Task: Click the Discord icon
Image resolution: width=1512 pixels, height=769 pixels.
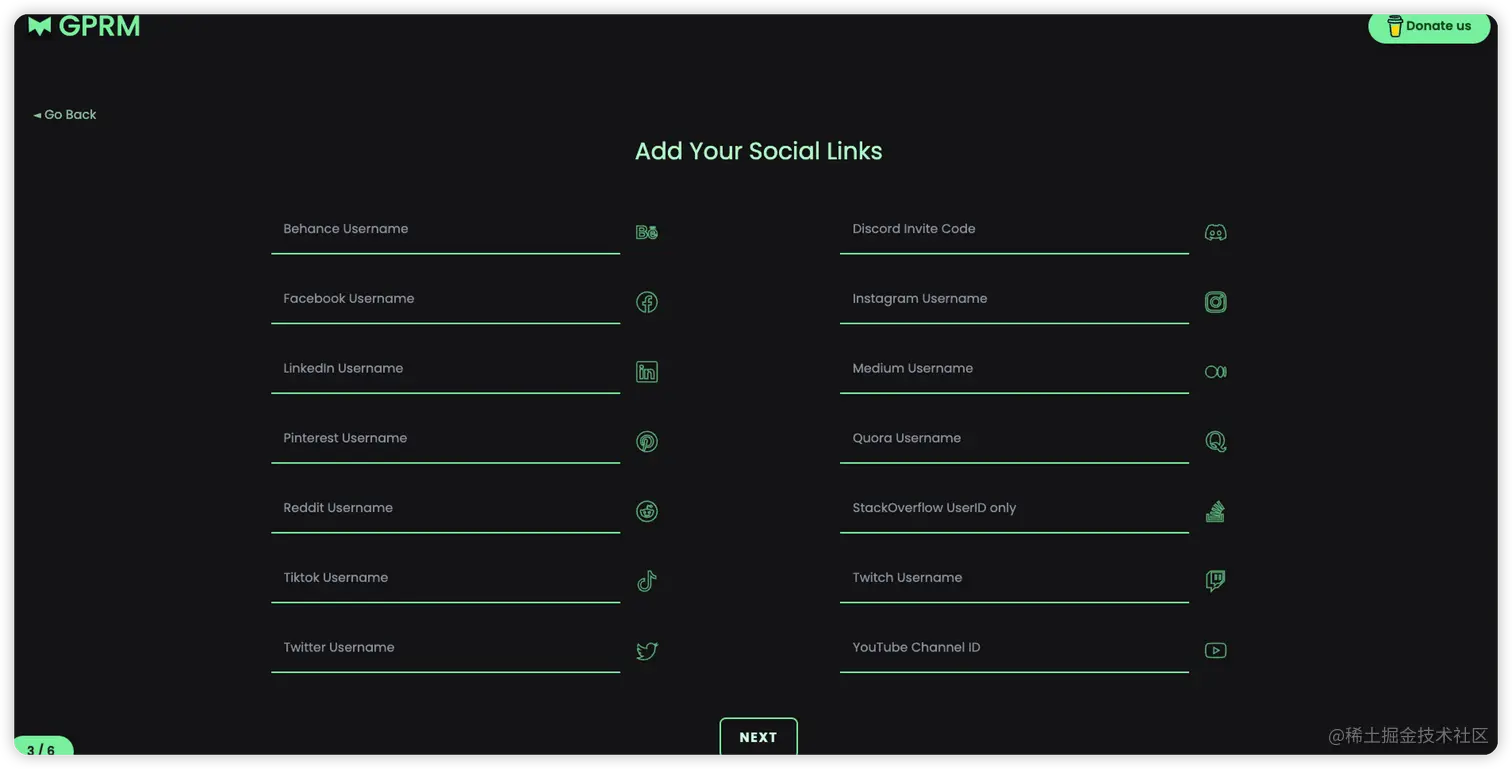Action: [1215, 232]
